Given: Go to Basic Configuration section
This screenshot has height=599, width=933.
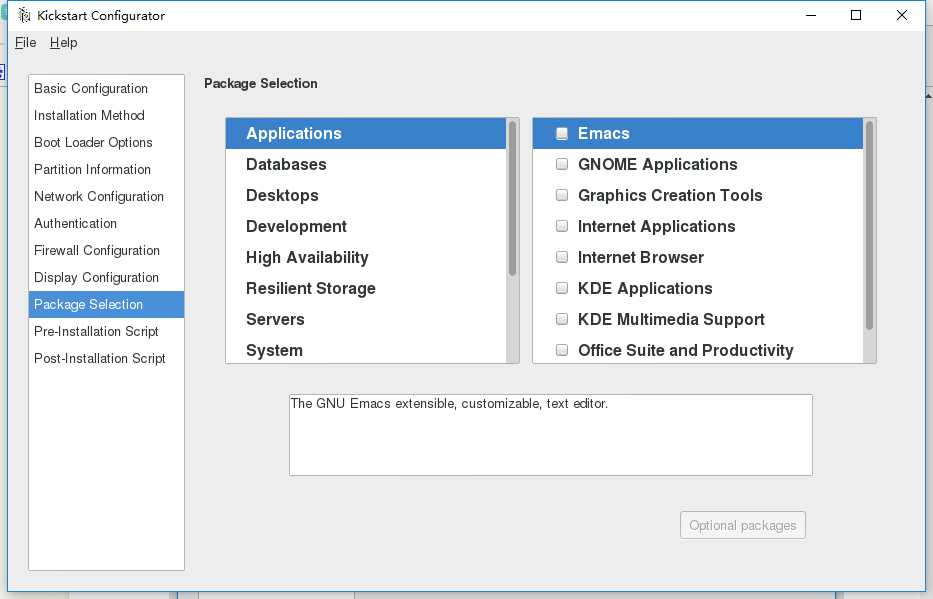Looking at the screenshot, I should pyautogui.click(x=91, y=88).
